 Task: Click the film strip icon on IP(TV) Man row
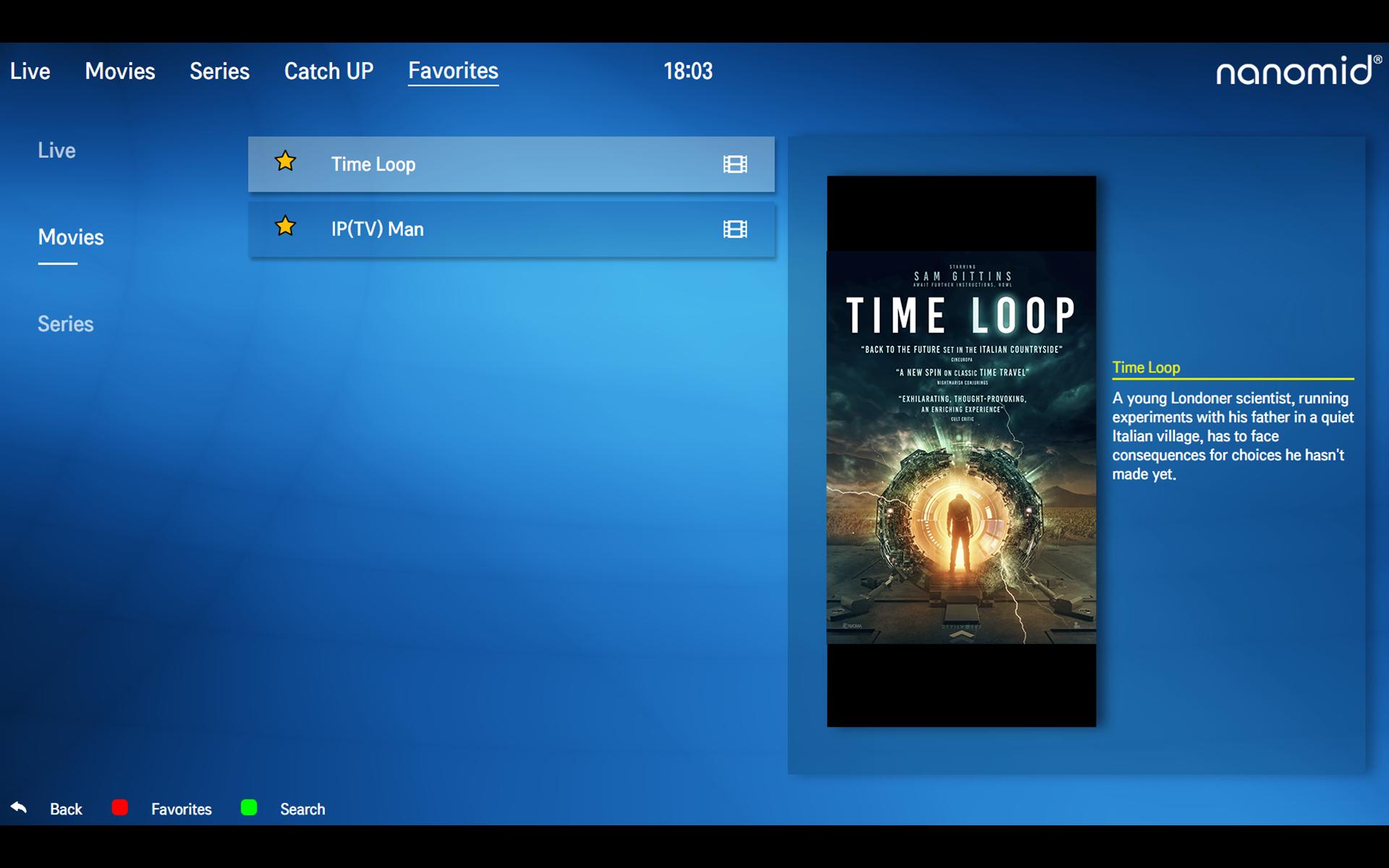[x=735, y=229]
